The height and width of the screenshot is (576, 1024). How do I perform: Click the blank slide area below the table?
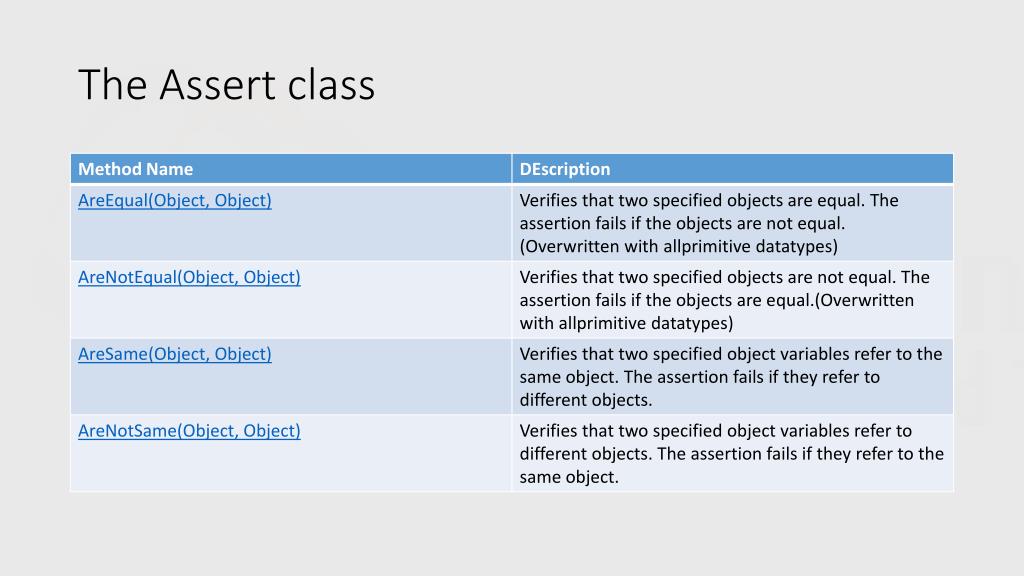(x=512, y=532)
